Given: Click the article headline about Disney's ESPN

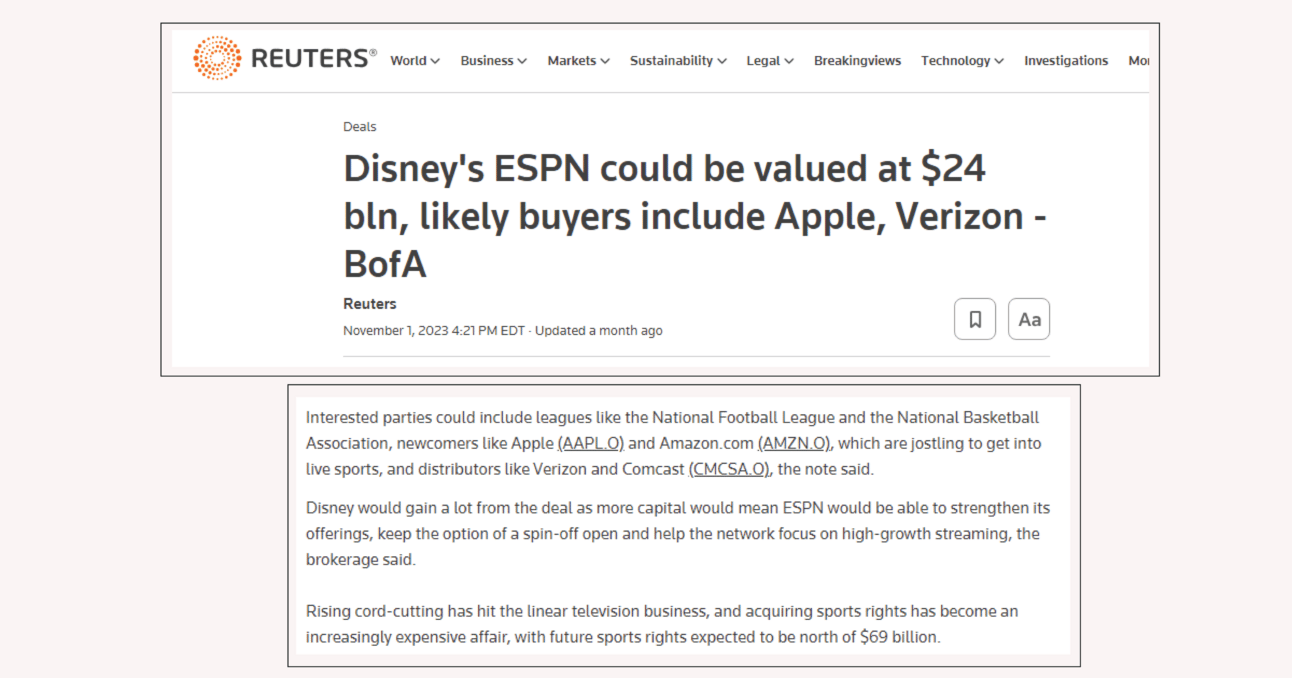Looking at the screenshot, I should pos(695,216).
